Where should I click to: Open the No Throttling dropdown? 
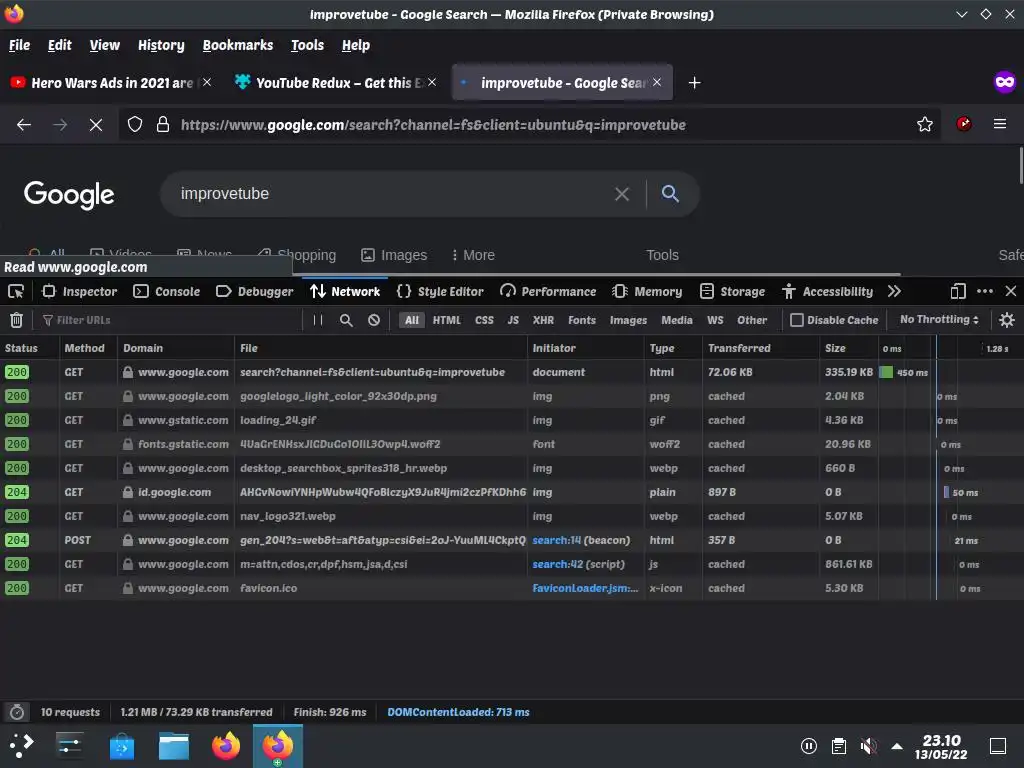939,319
